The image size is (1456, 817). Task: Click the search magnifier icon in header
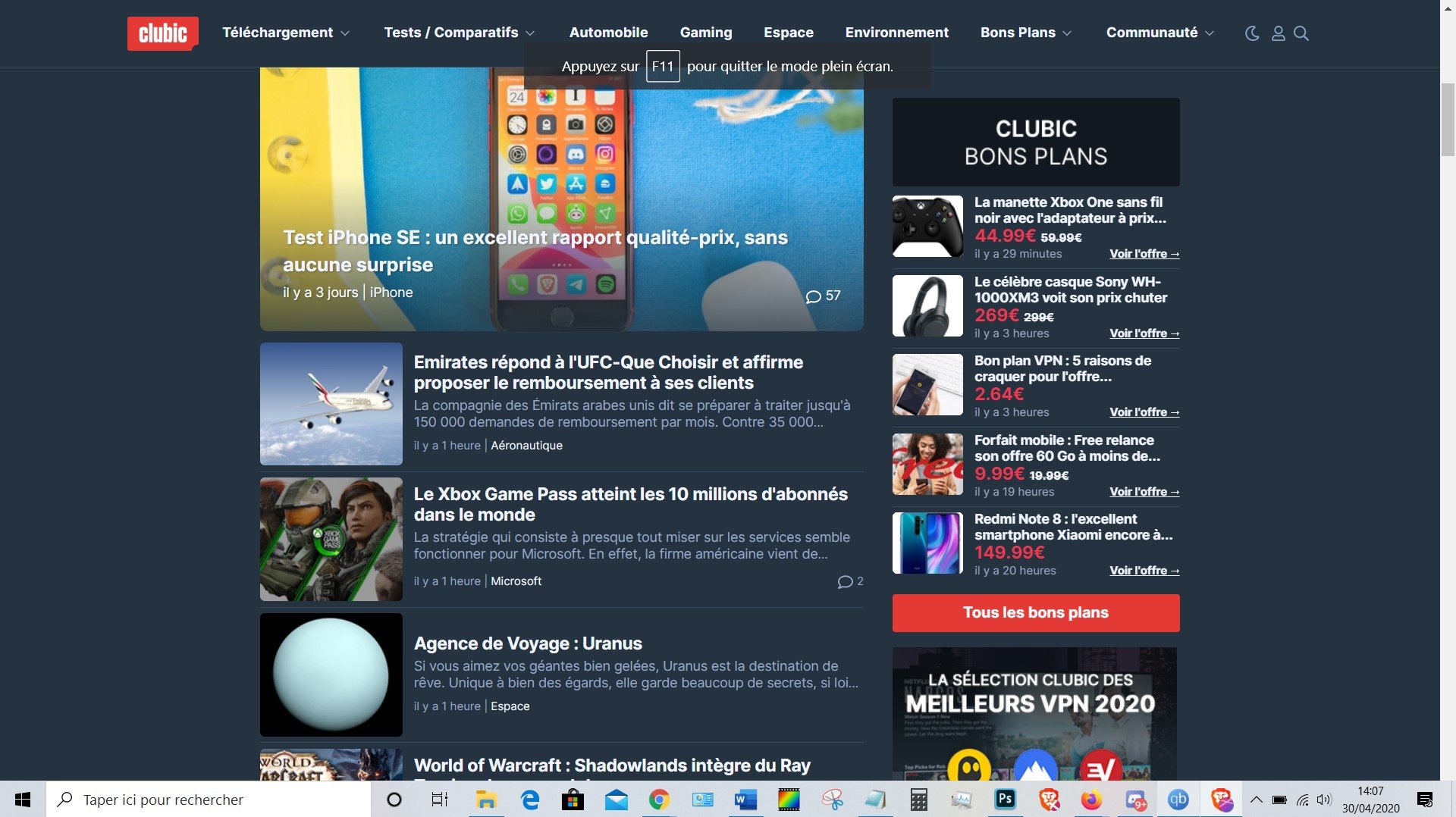(x=1301, y=33)
